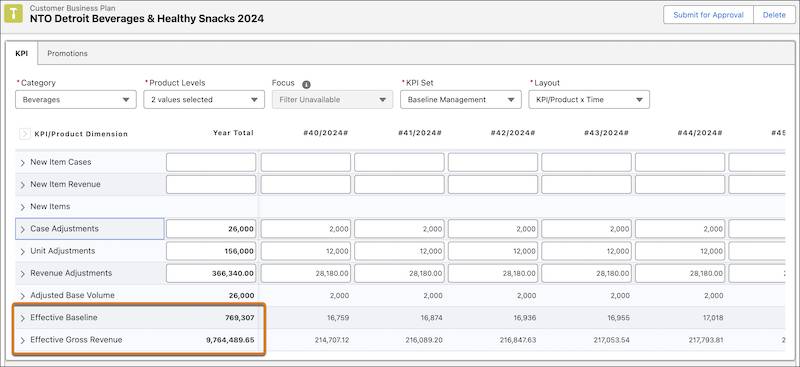
Task: Click Revenue Adjustments Year Total 366,340.00 field
Action: 211,273
